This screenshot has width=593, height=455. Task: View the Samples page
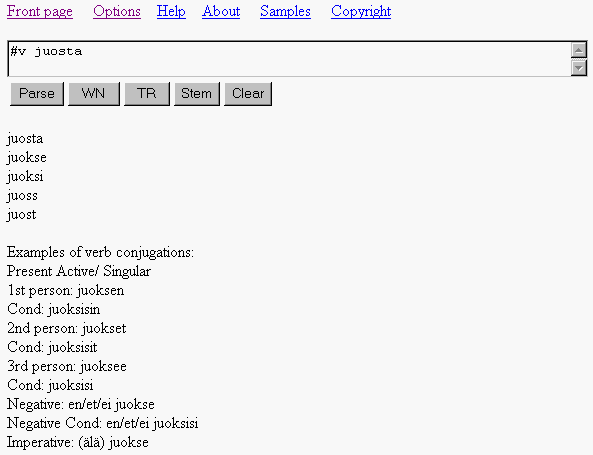click(285, 11)
